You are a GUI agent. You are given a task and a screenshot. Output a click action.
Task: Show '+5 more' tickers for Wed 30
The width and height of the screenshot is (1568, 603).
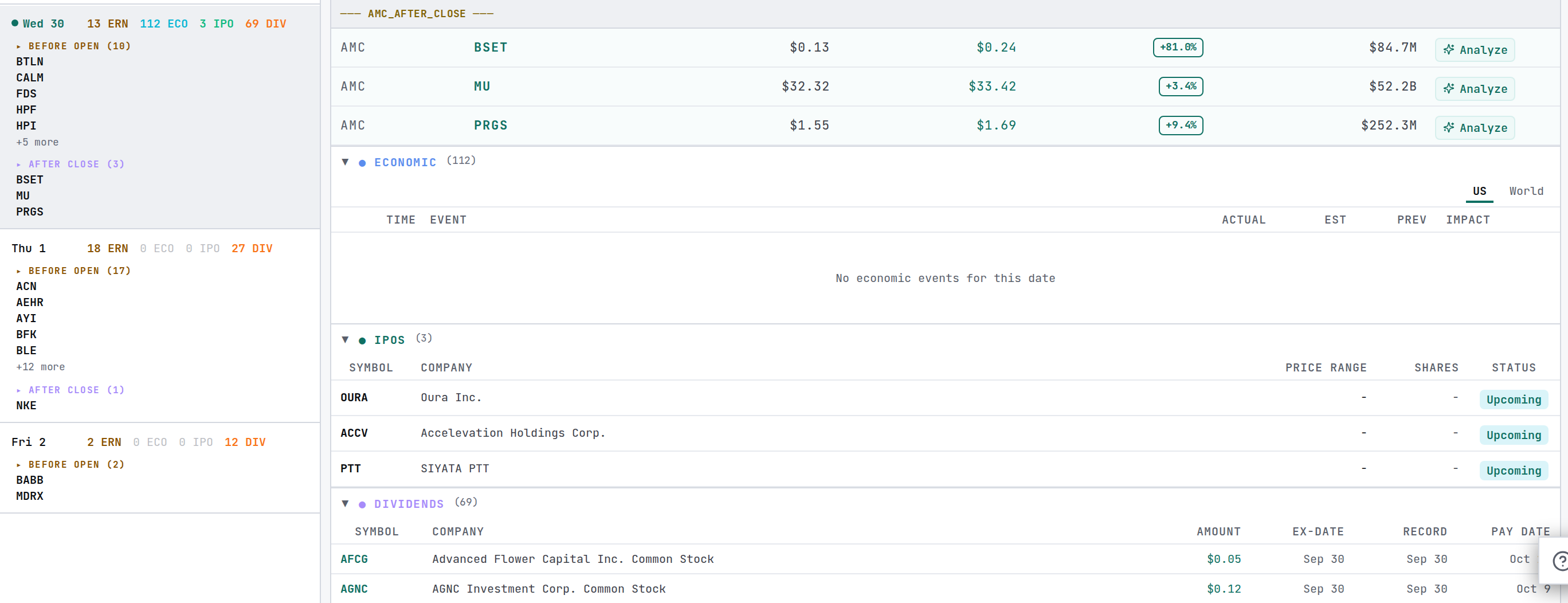coord(37,142)
